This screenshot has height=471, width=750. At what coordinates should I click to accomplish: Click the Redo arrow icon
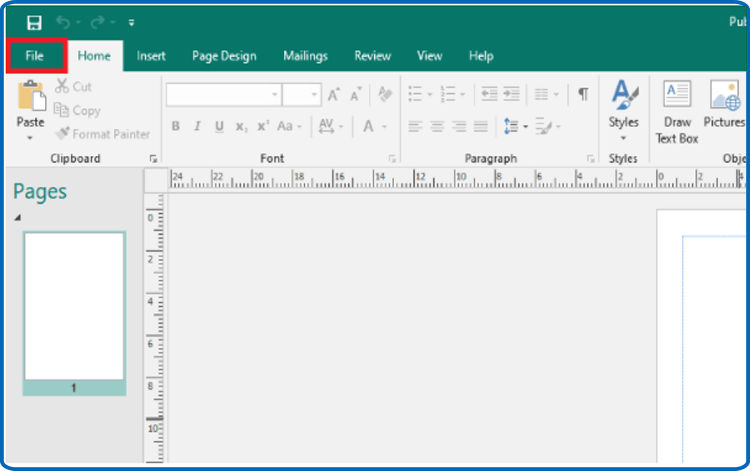(98, 22)
